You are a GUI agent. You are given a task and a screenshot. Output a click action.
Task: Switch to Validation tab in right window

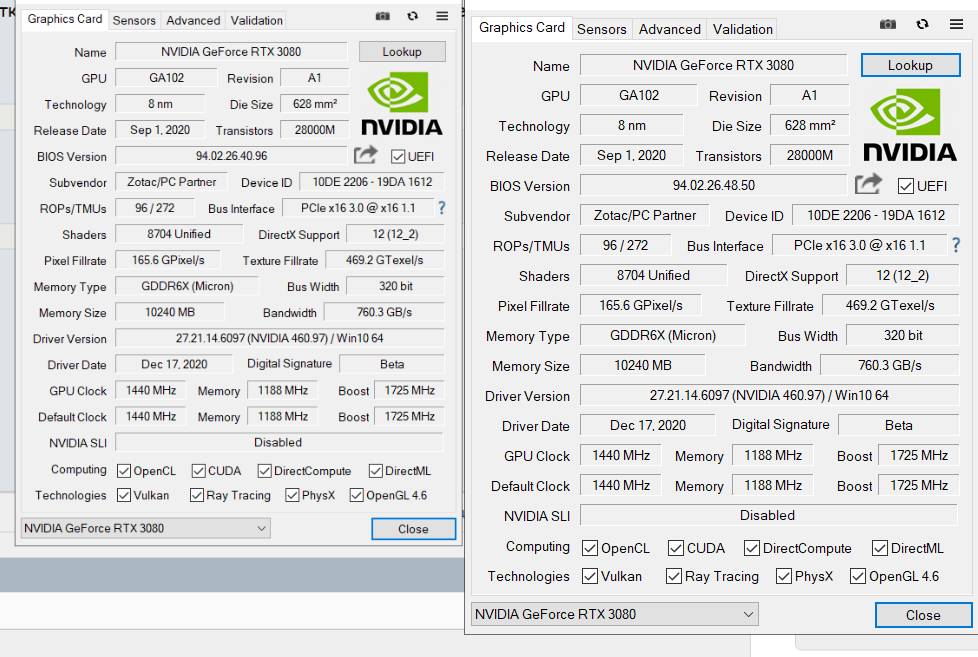(x=742, y=29)
